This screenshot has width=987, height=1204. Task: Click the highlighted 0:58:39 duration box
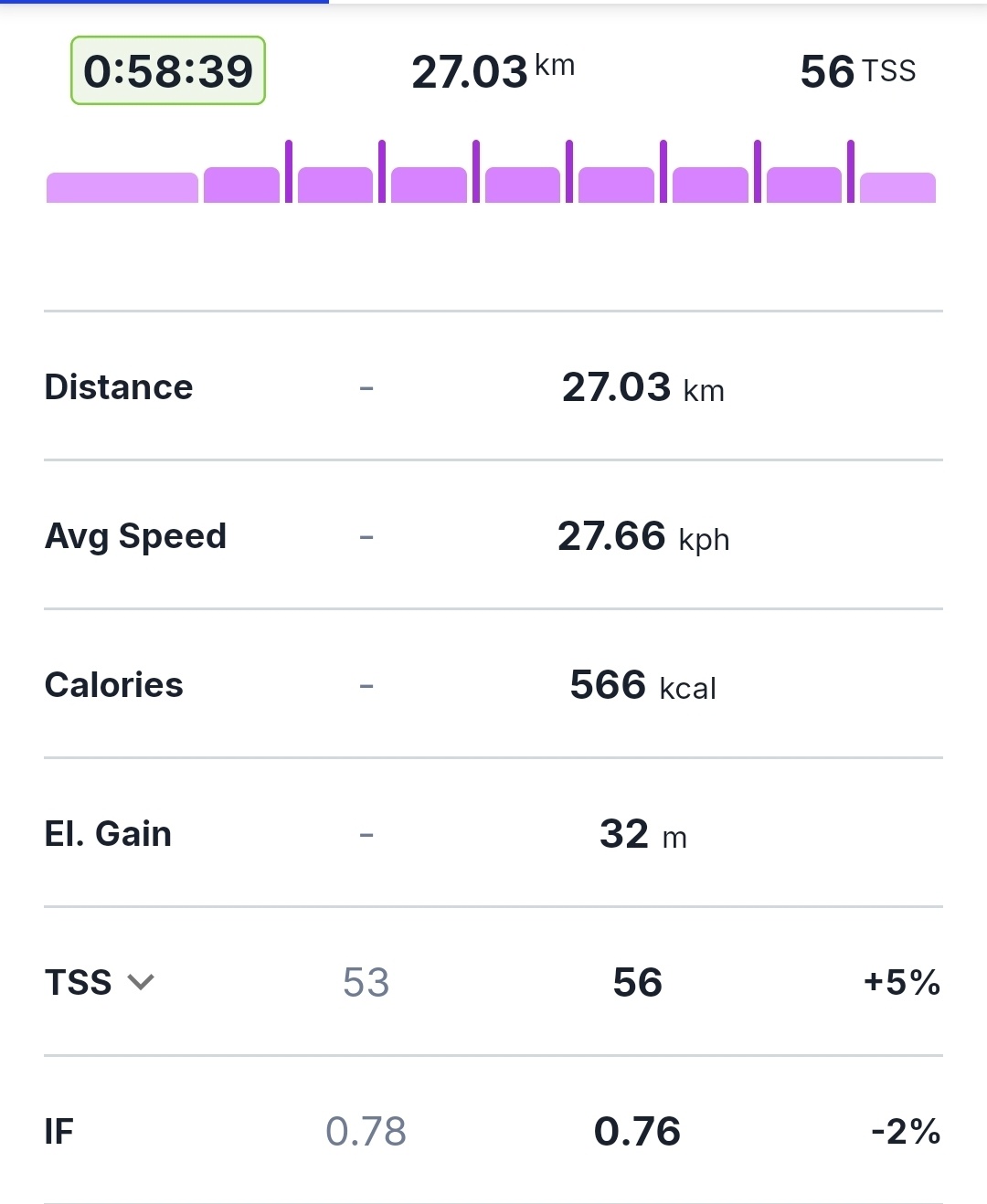(x=168, y=71)
